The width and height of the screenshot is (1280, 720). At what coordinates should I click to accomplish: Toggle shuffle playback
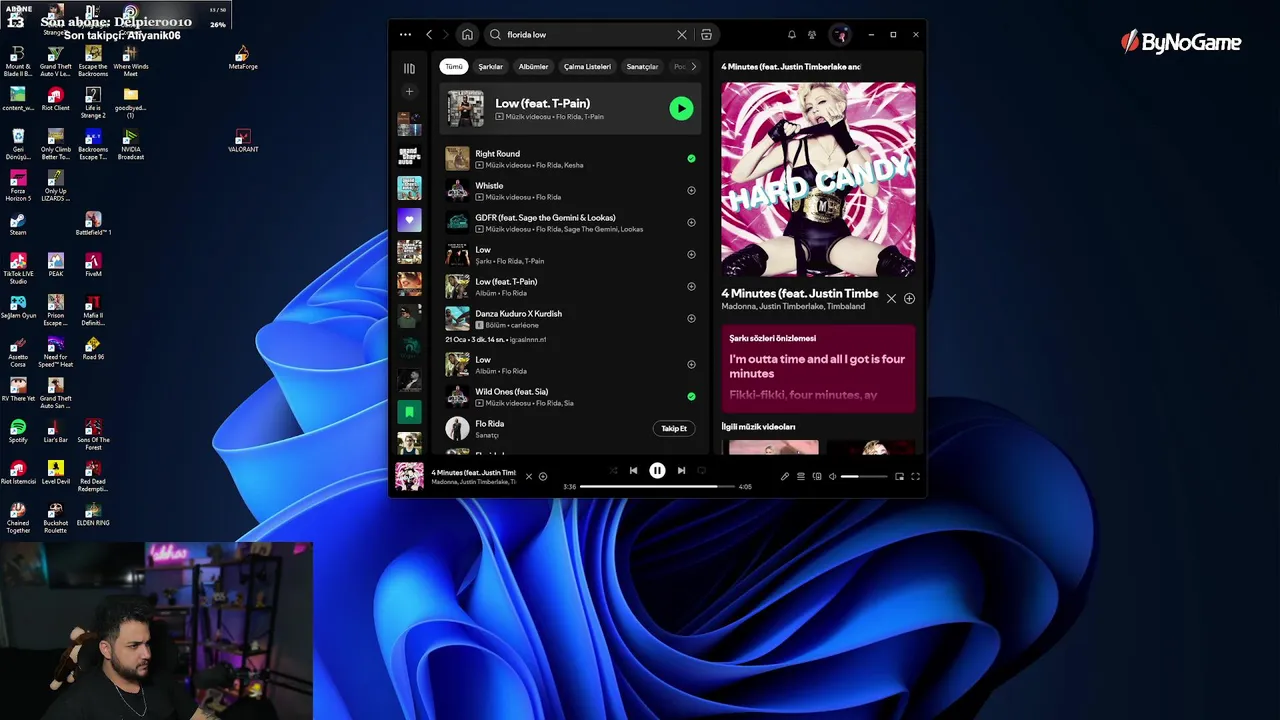pos(613,470)
